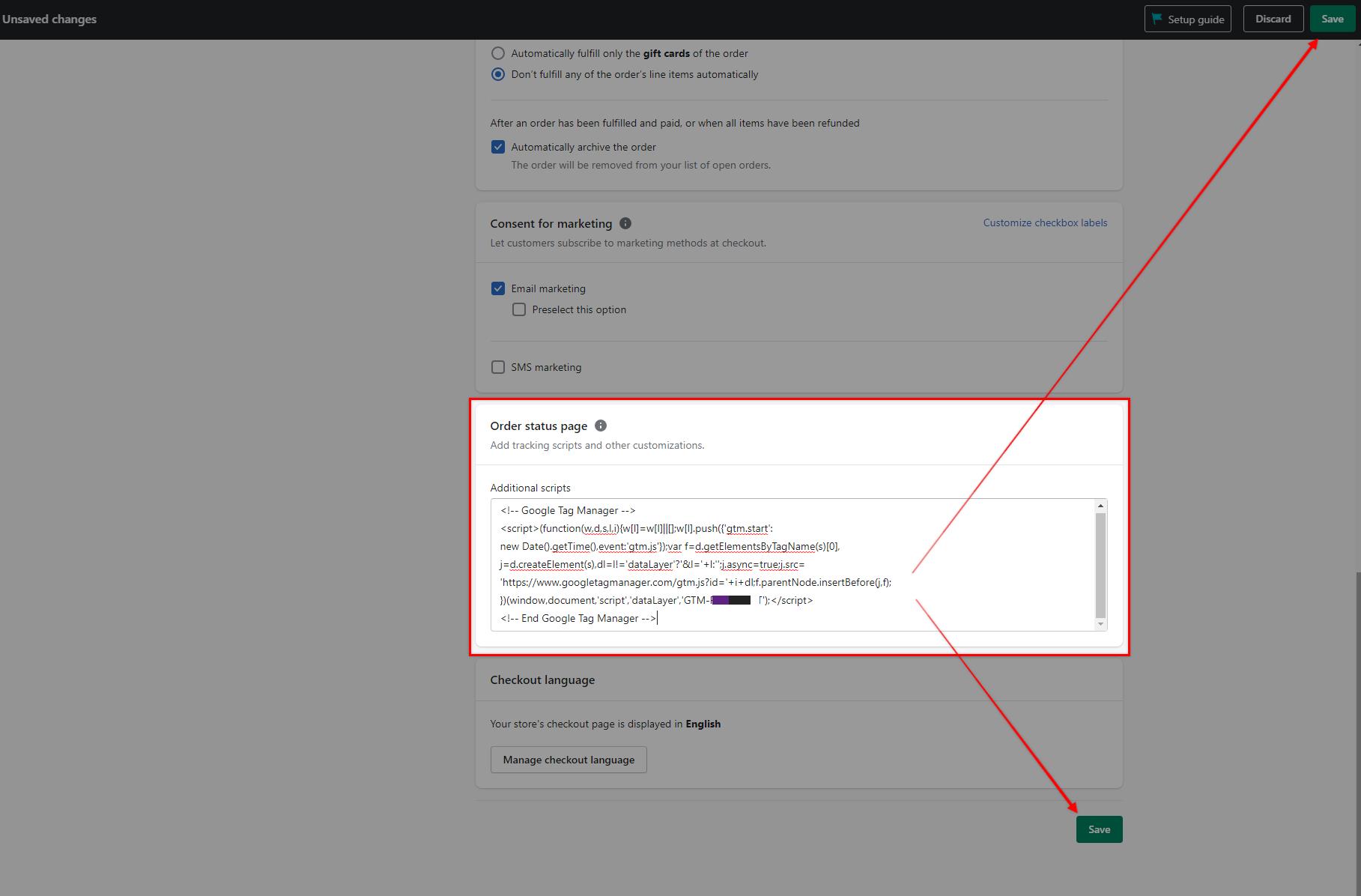Click the script line containing 'GTM-' ID
The image size is (1361, 896).
pyautogui.click(x=656, y=600)
